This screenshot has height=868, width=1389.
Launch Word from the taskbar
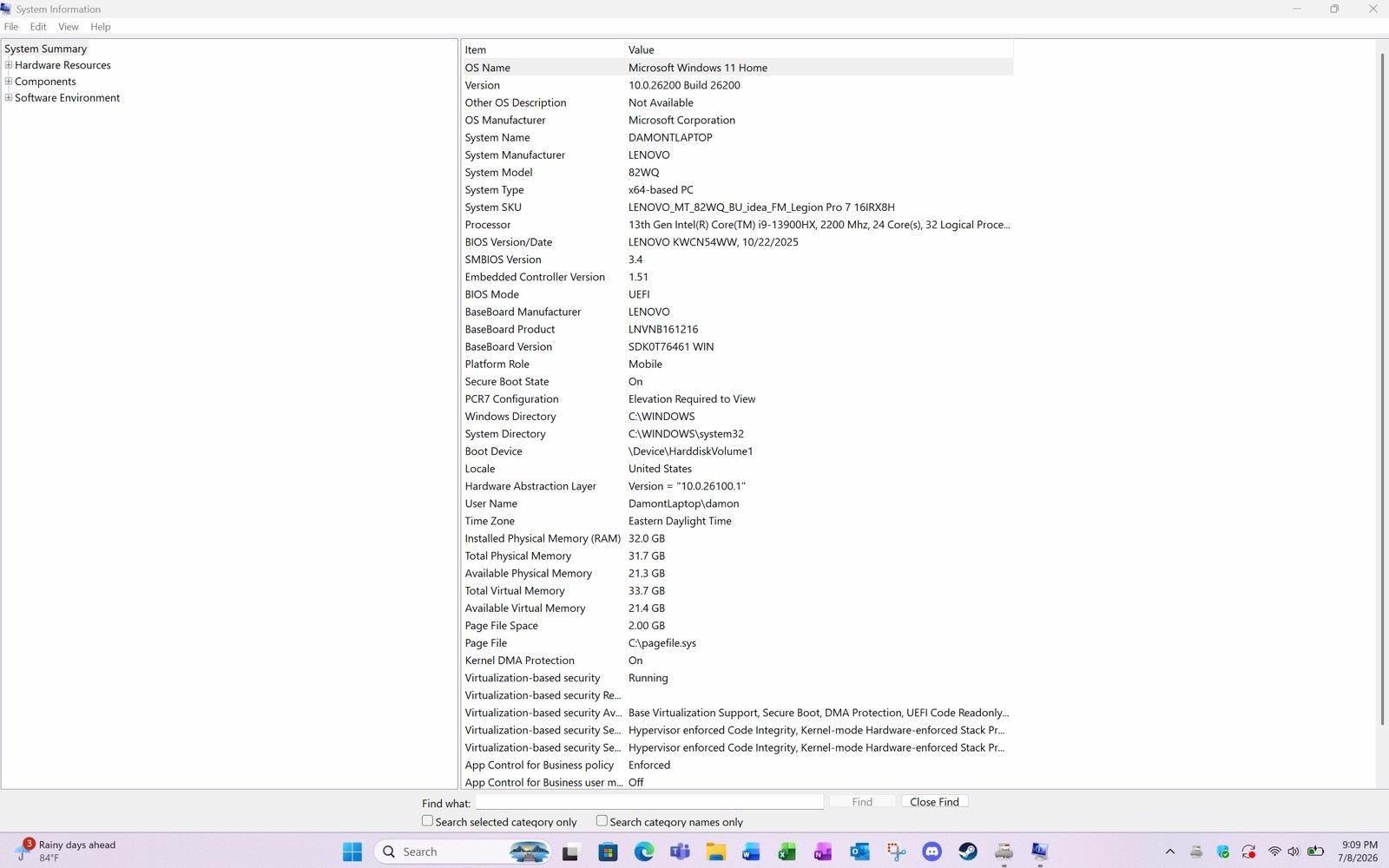tap(751, 852)
